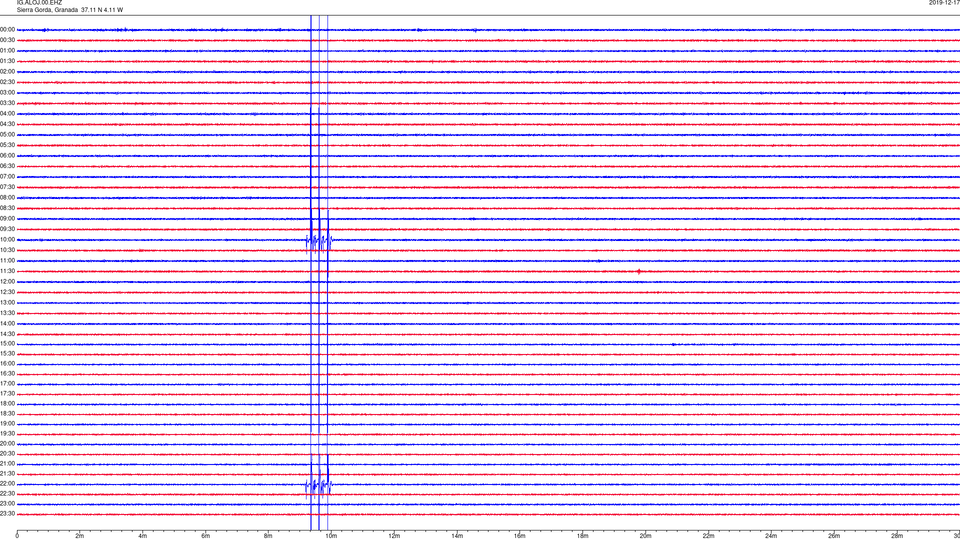The height and width of the screenshot is (540, 960).
Task: Click the 24m tick on time axis
Action: [771, 536]
